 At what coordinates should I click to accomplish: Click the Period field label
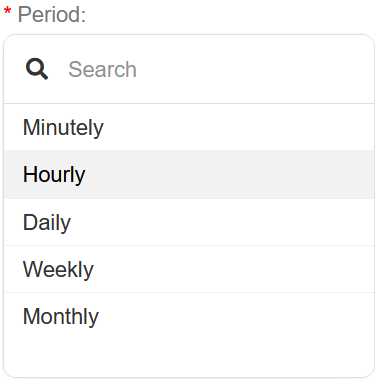point(52,15)
